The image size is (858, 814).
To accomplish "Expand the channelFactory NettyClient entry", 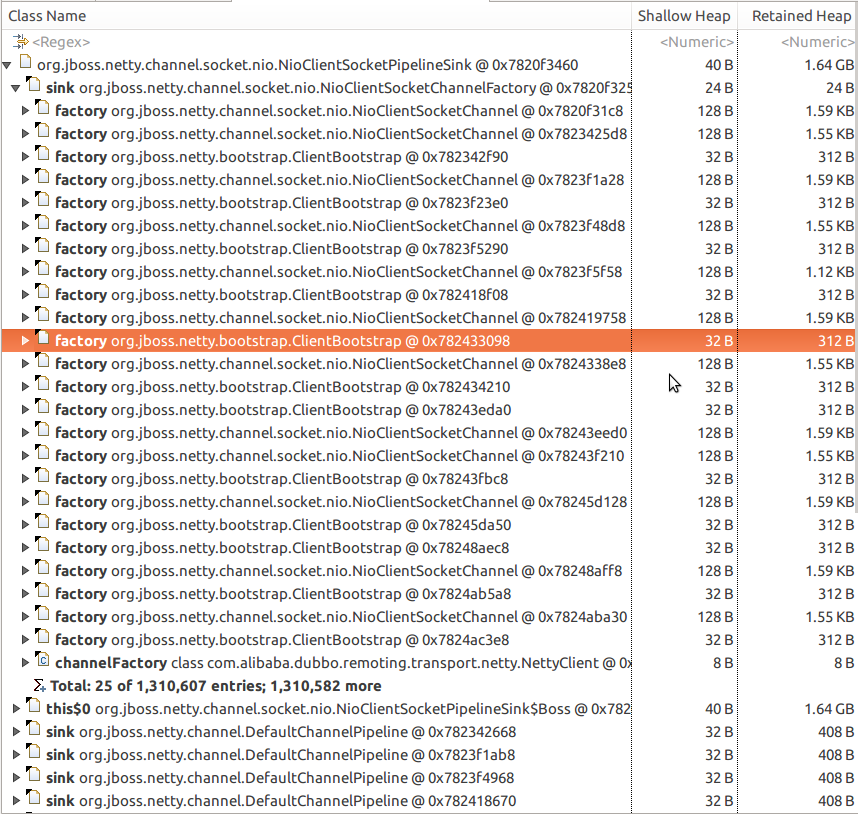I will tap(24, 662).
